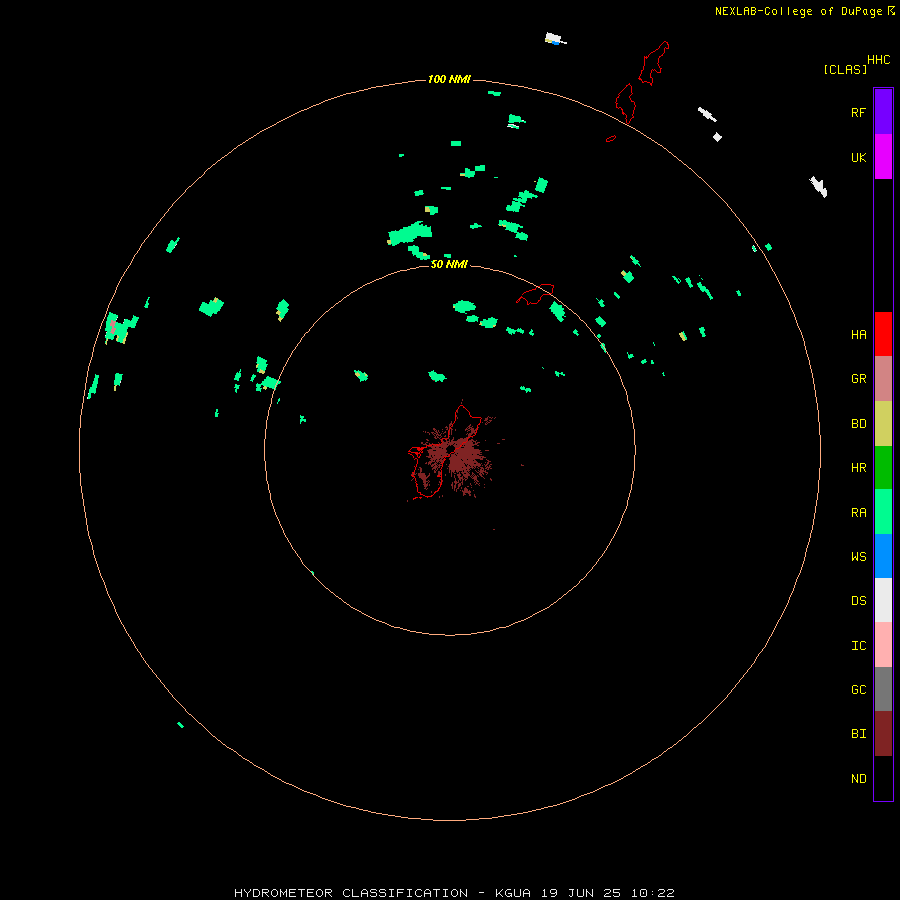Viewport: 900px width, 900px height.
Task: Click the IC light pink legend swatch
Action: click(883, 645)
